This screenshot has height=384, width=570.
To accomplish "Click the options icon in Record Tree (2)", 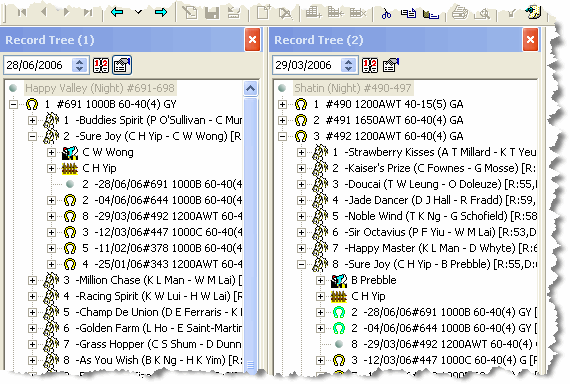I will pos(391,65).
